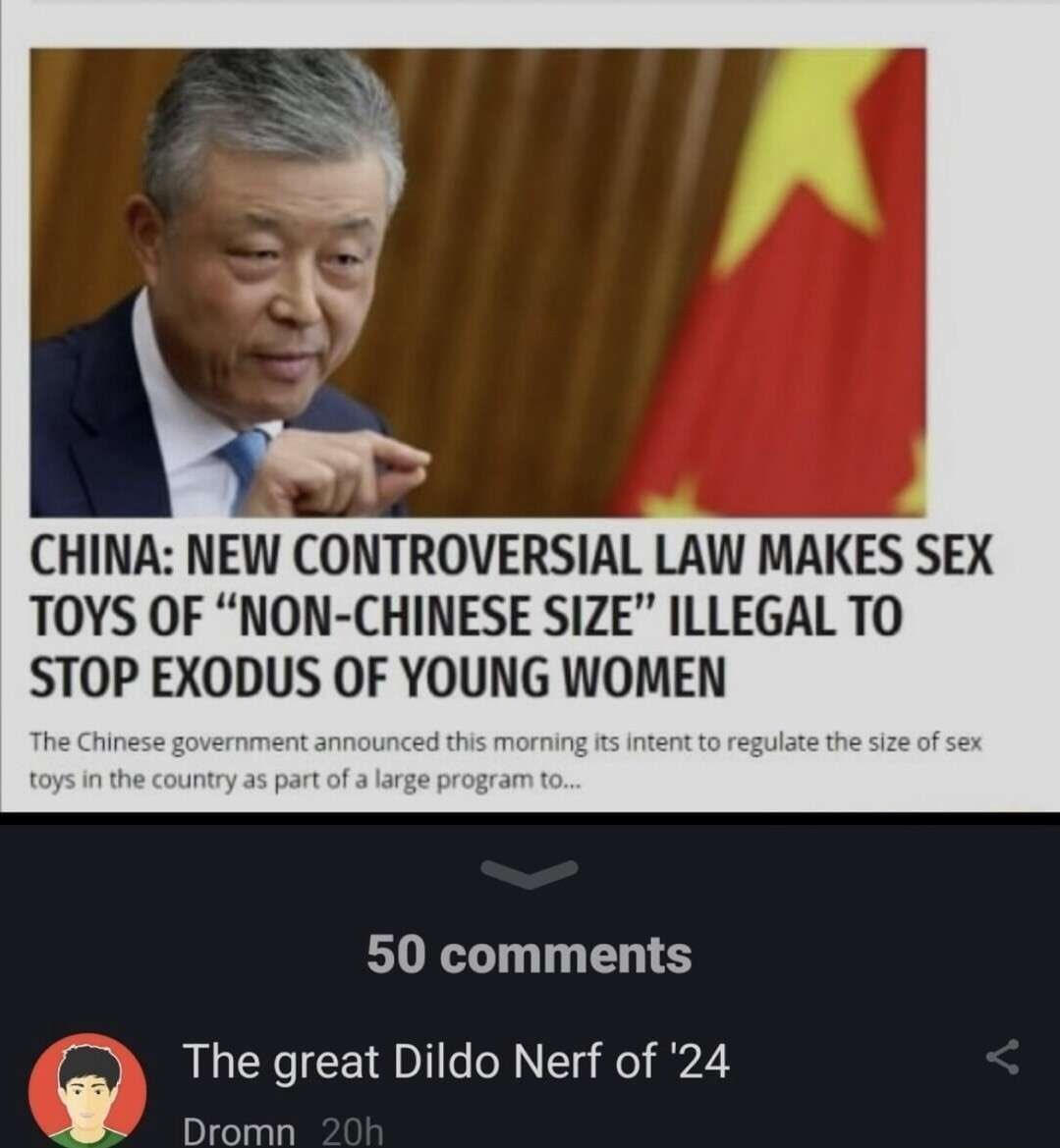Click the 20h comment timestamp
Image resolution: width=1060 pixels, height=1148 pixels.
pos(353,1131)
